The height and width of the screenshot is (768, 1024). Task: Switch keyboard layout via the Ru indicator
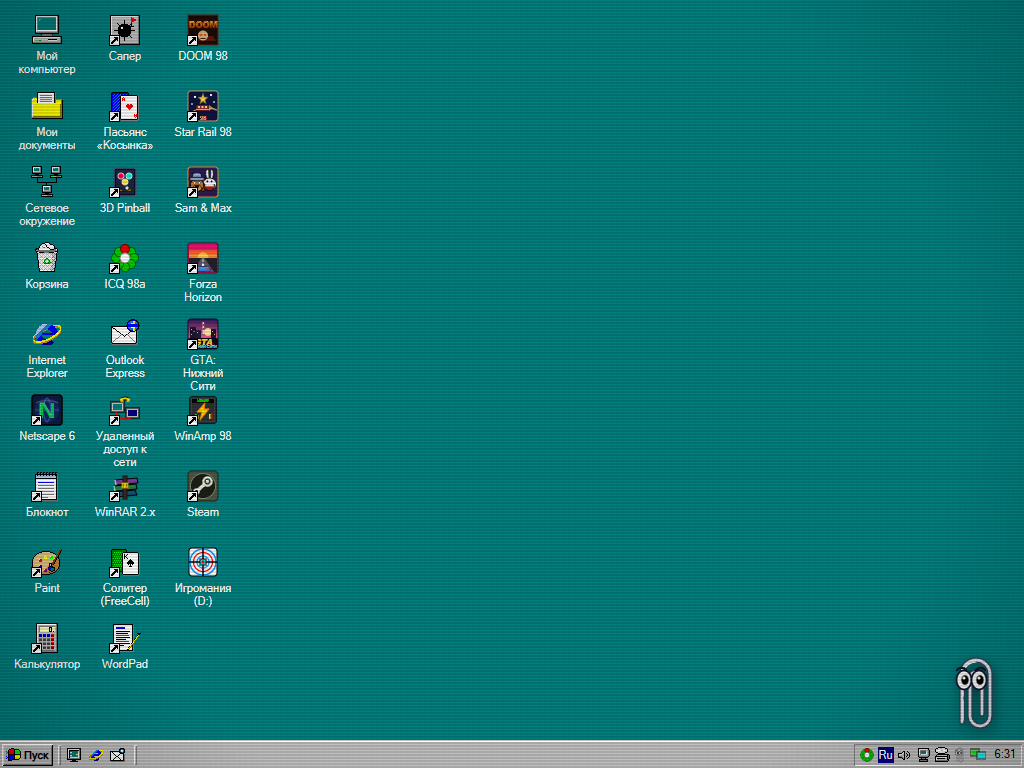point(886,755)
